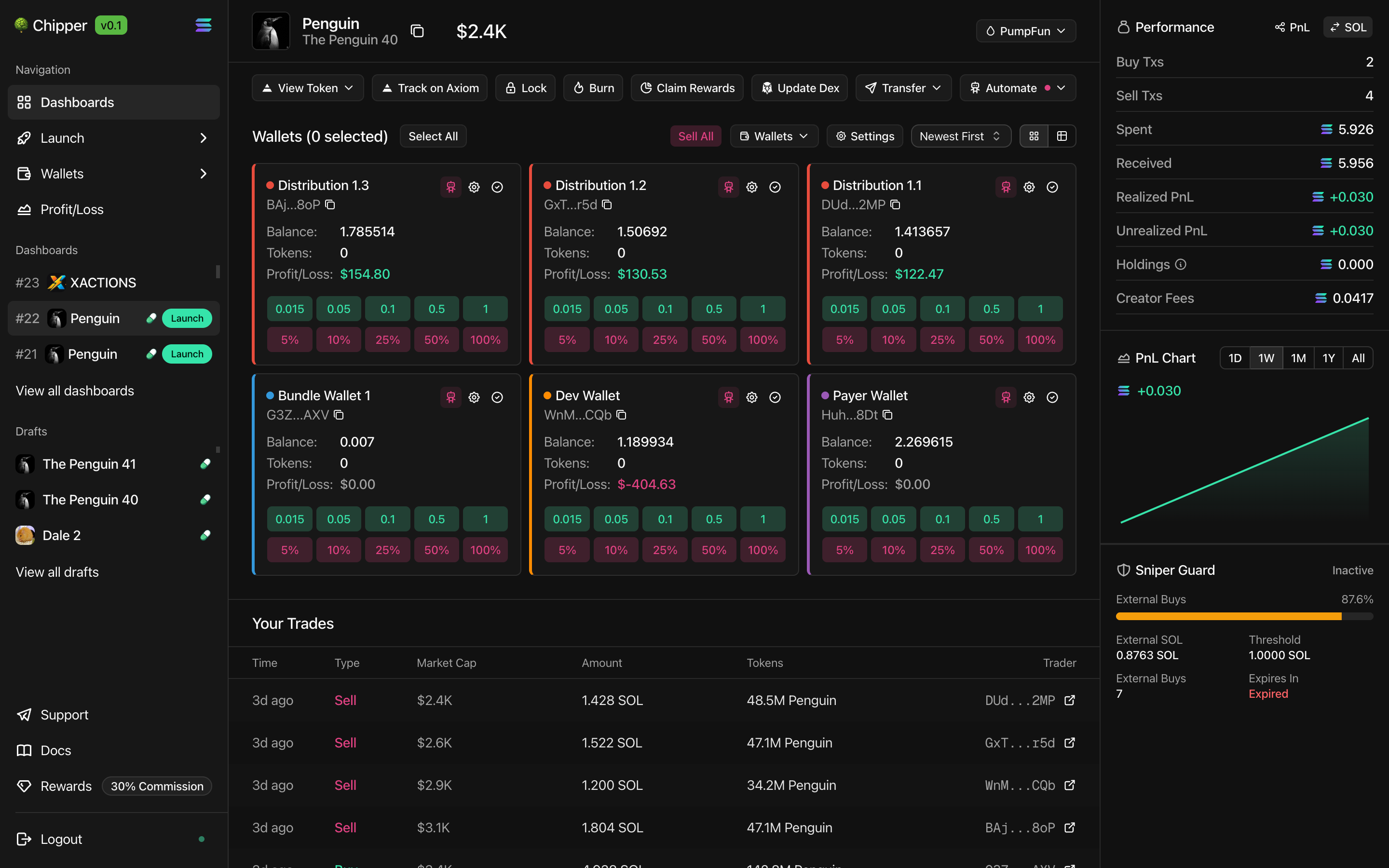Select the 1M tab in PnL Chart
The height and width of the screenshot is (868, 1389).
pyautogui.click(x=1298, y=358)
